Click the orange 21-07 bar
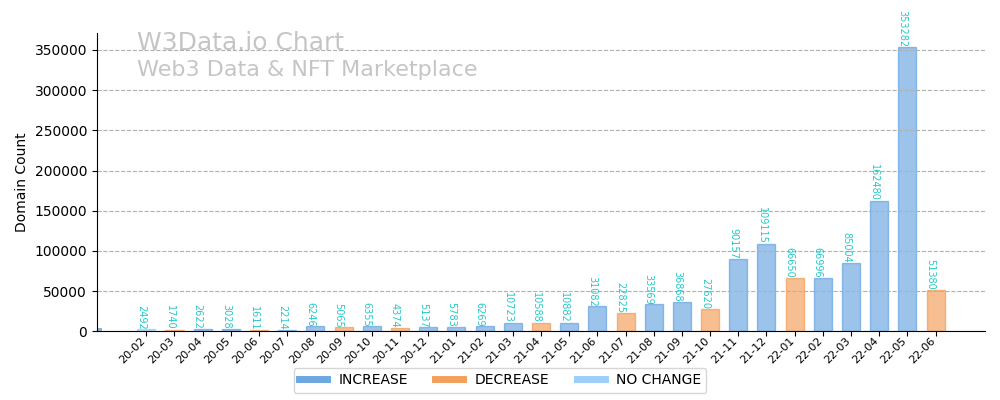The height and width of the screenshot is (400, 1000). point(626,322)
